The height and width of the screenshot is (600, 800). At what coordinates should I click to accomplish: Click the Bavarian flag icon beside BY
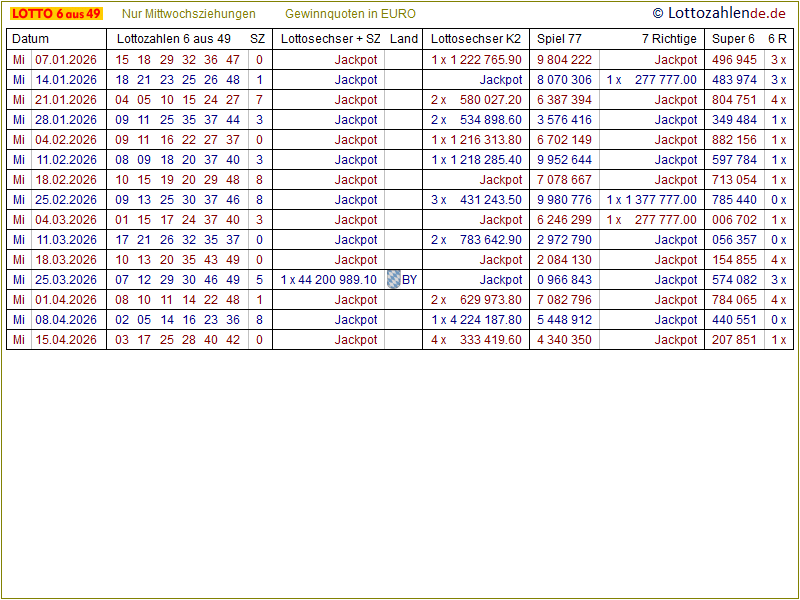click(393, 280)
